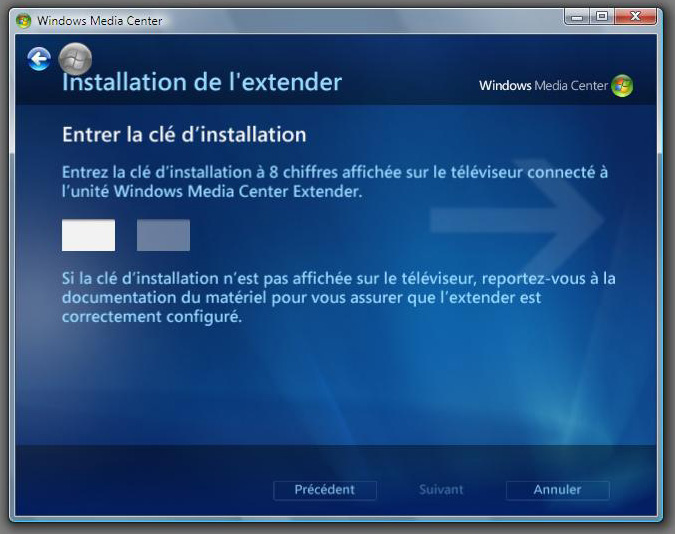Image resolution: width=675 pixels, height=534 pixels.
Task: Click the heading "Entrer la clé d'installation"
Action: [184, 134]
